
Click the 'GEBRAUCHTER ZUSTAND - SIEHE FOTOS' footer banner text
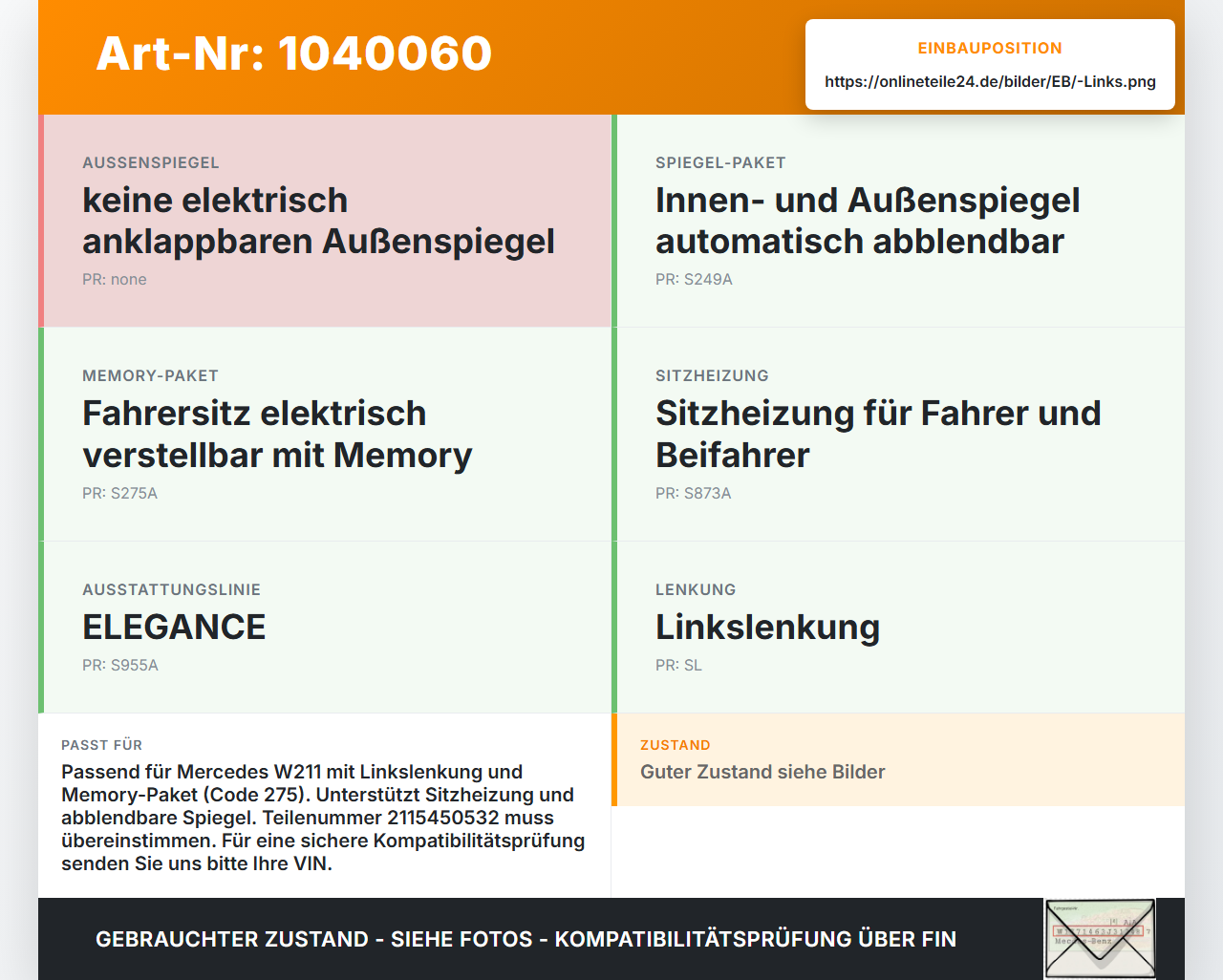coord(526,939)
